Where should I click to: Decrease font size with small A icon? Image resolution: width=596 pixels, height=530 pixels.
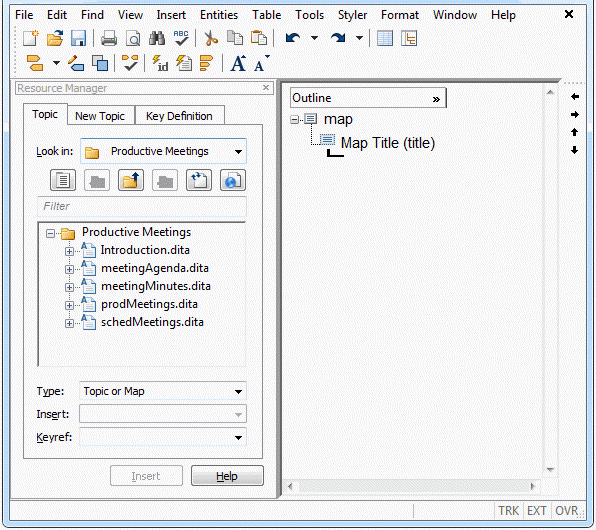[262, 63]
